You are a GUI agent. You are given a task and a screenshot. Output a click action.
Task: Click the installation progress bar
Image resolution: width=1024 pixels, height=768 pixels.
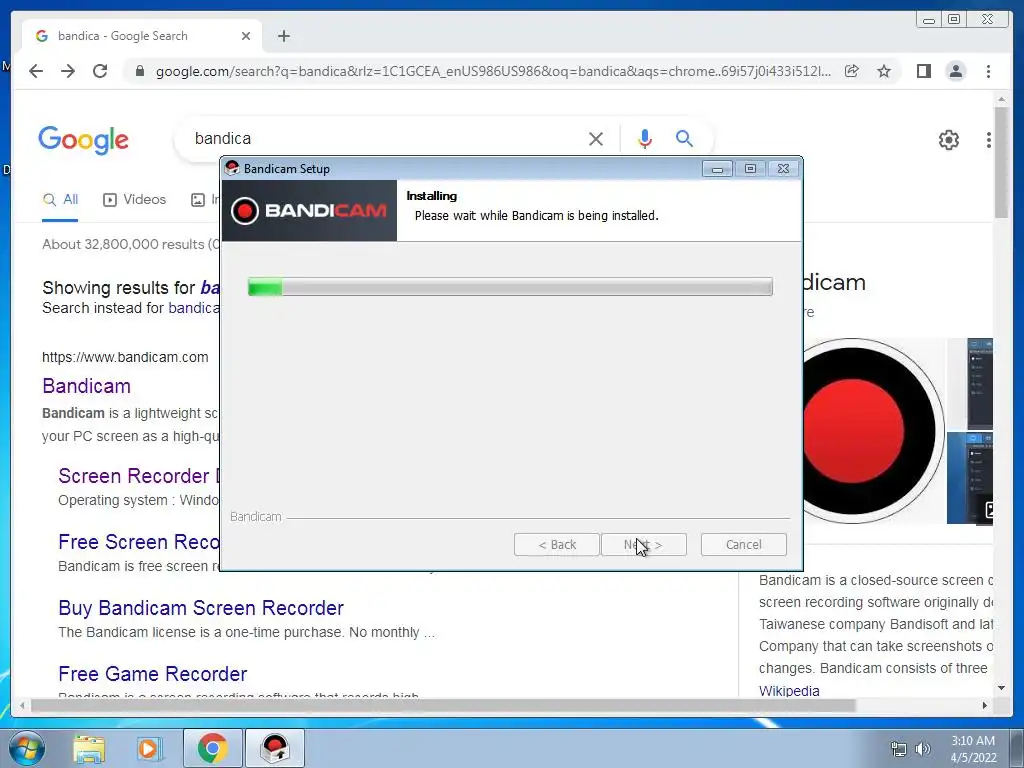point(510,287)
